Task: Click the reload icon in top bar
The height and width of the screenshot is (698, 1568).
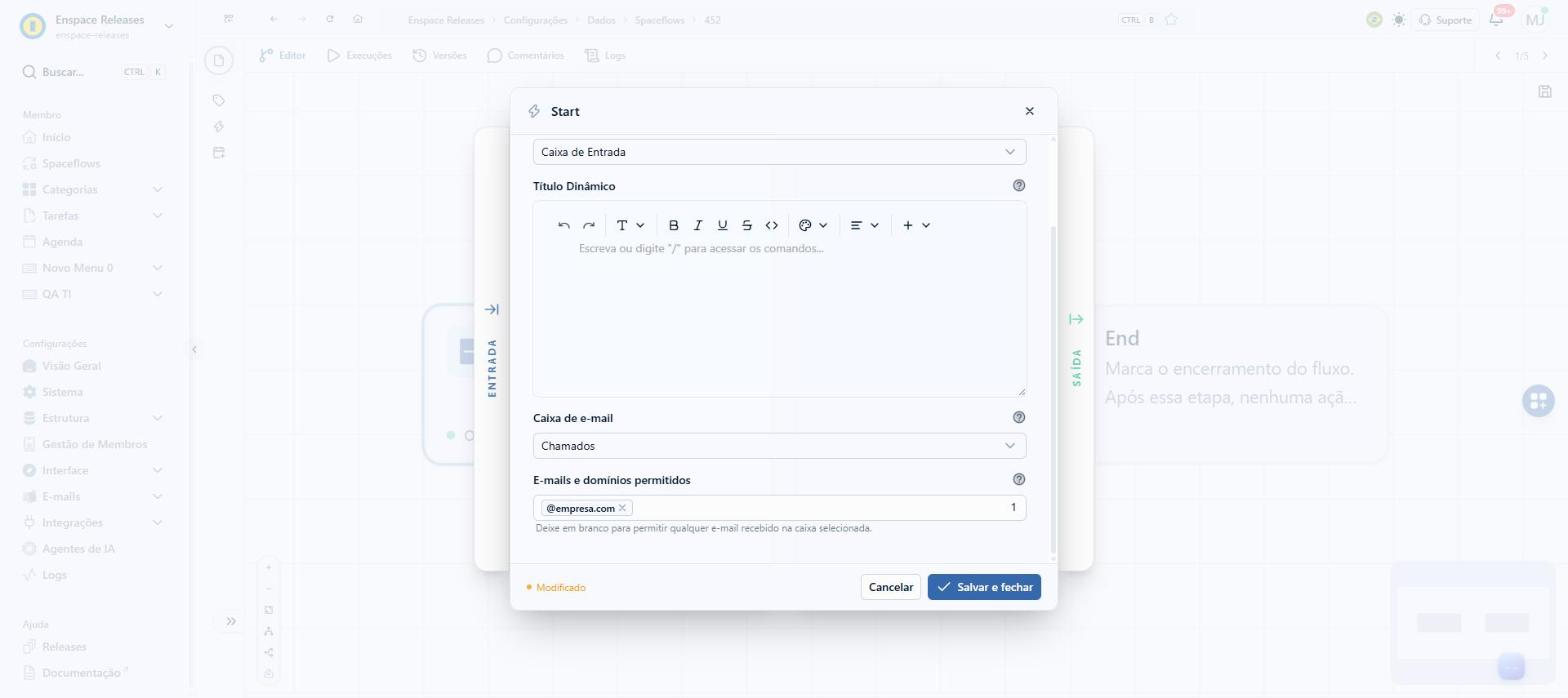Action: click(x=330, y=19)
